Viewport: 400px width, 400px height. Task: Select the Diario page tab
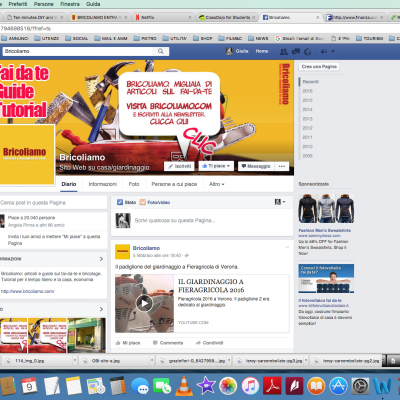click(69, 184)
